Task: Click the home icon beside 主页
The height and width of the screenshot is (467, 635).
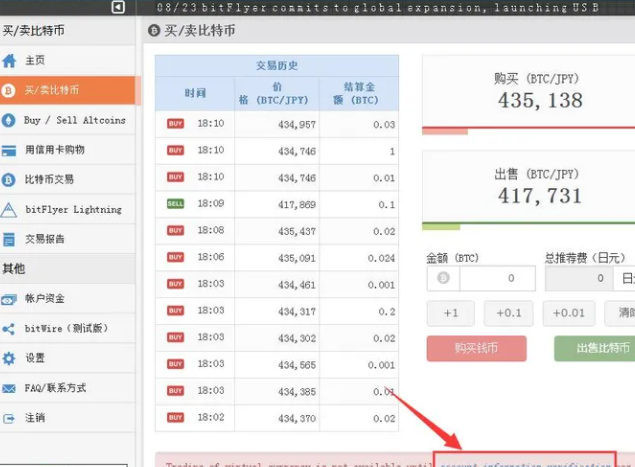Action: [x=10, y=61]
